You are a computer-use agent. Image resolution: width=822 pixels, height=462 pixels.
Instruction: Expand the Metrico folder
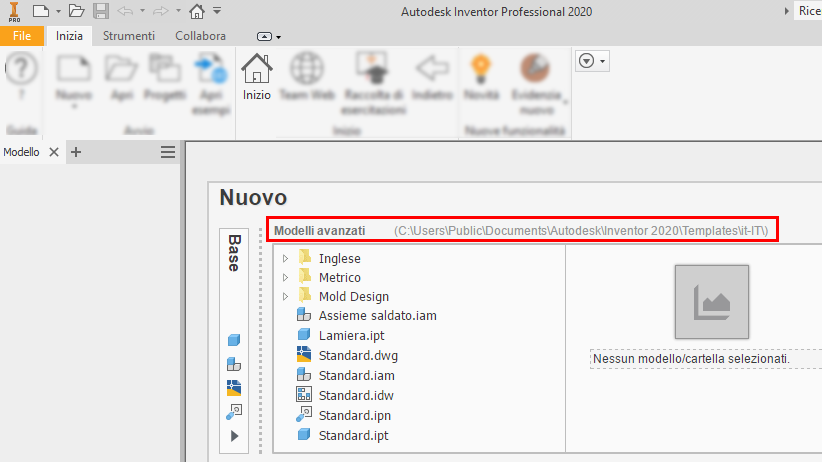285,277
